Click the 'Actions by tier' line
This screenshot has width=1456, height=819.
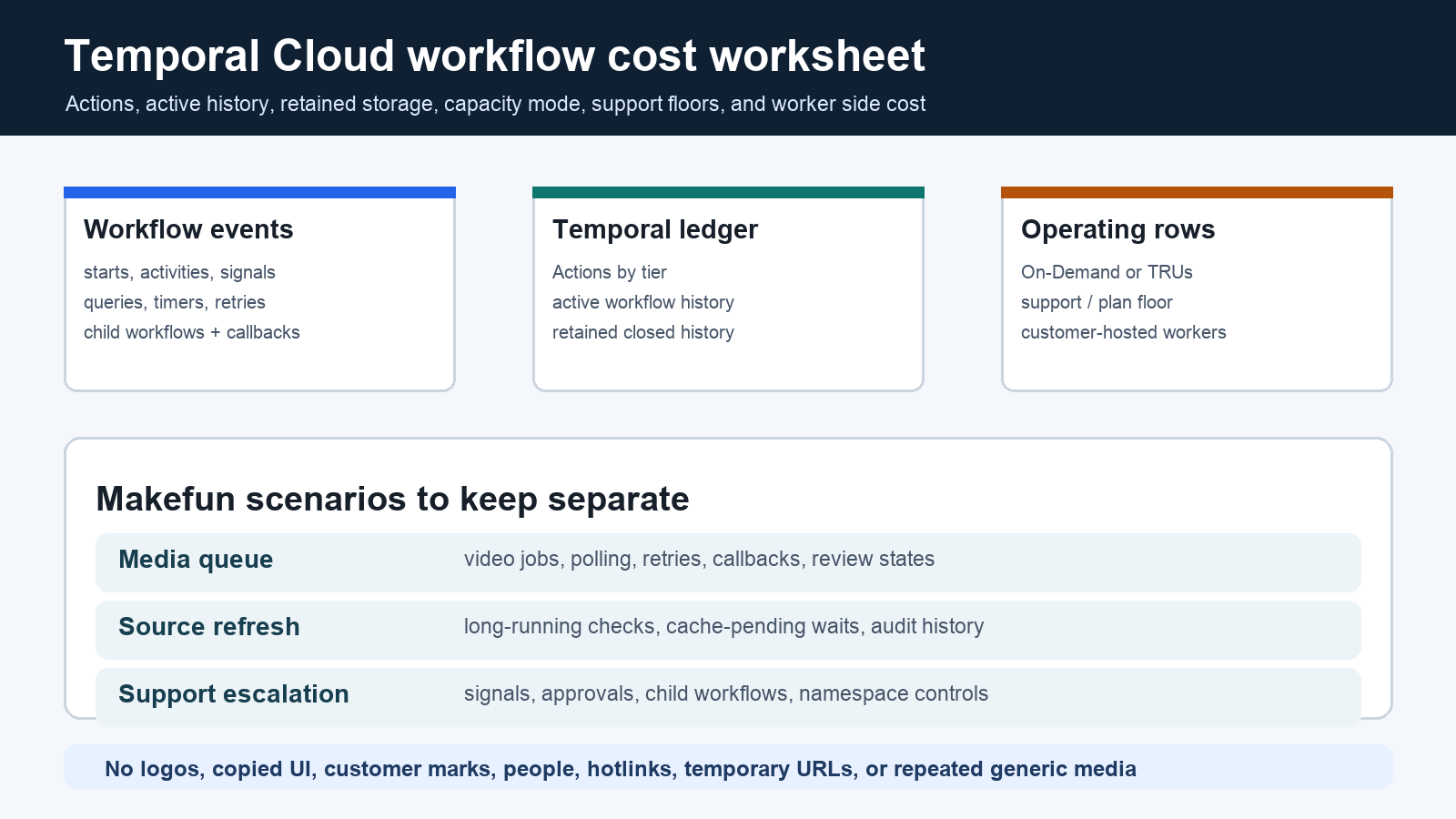(610, 272)
